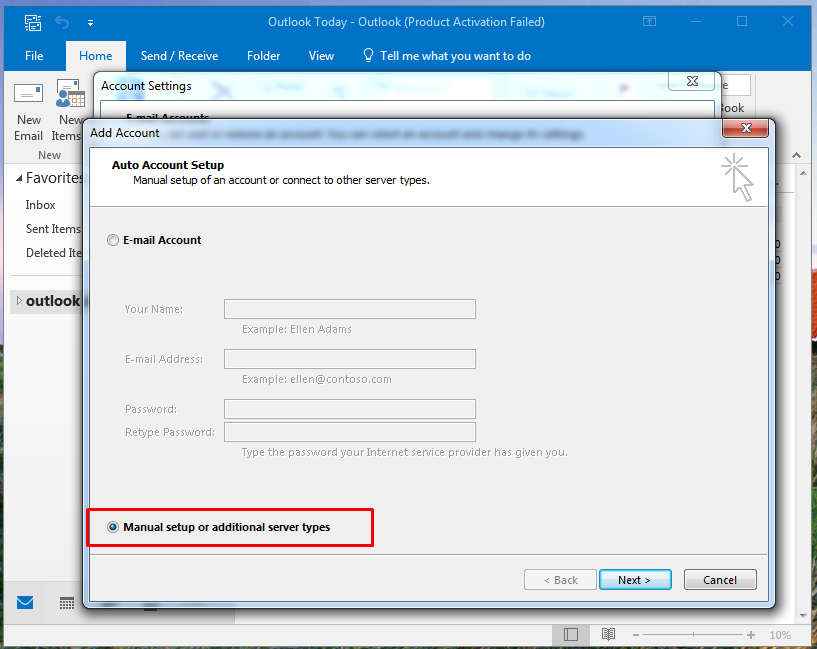Open the View ribbon tab

321,56
